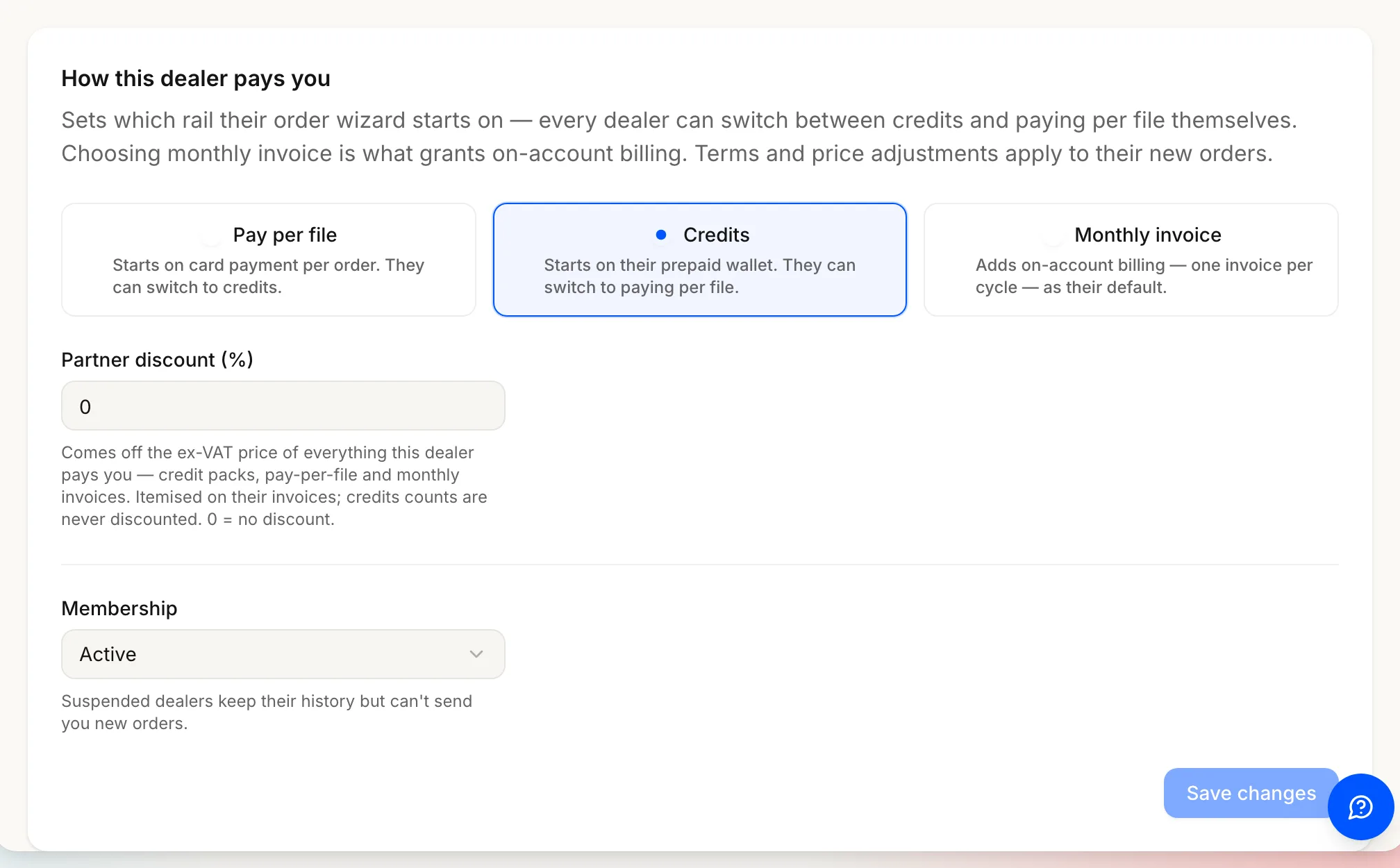Click 'Comes off the ex-VAT price' helper text
Viewport: 1400px width, 868px height.
pos(274,485)
